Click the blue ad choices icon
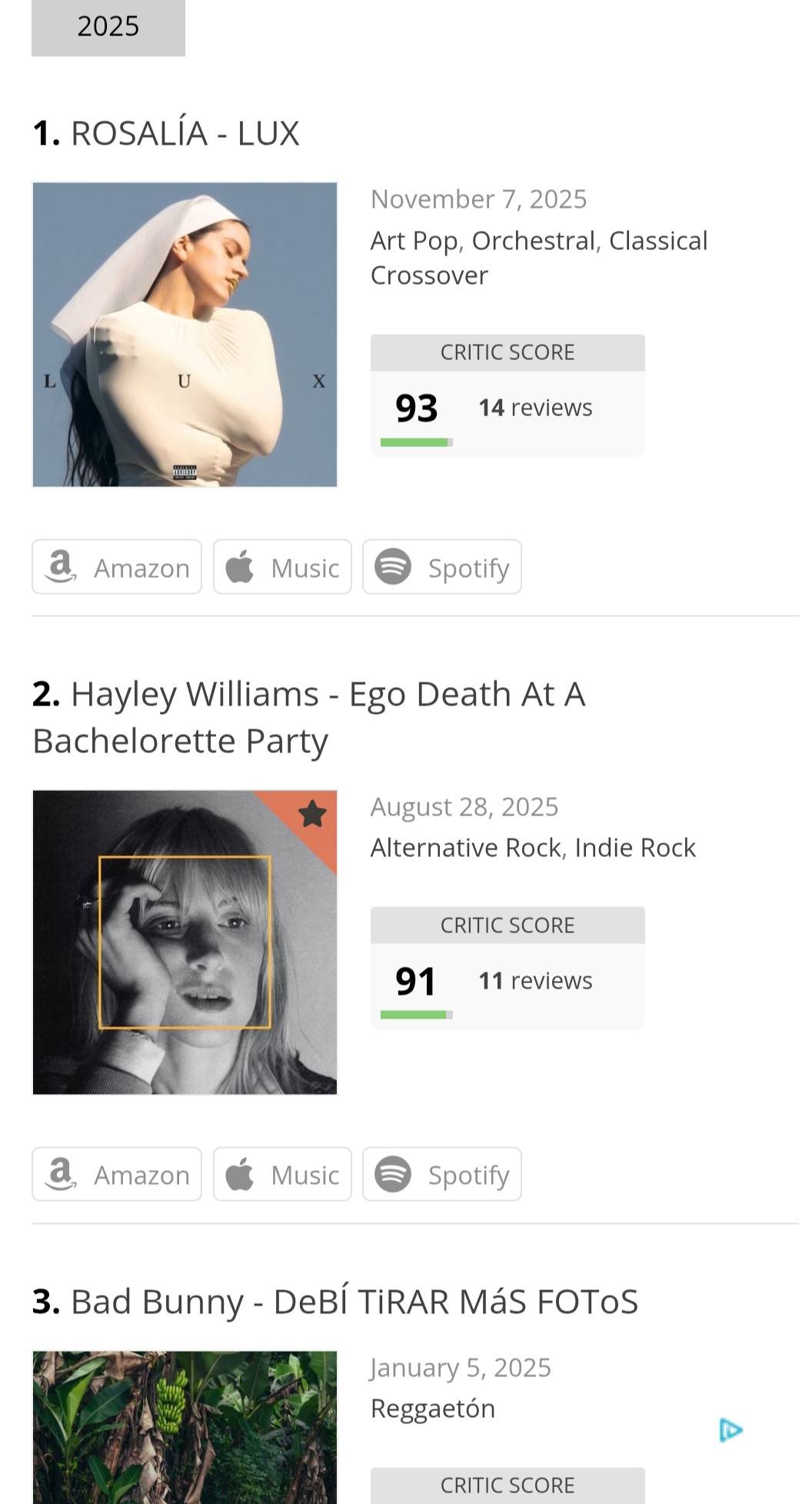812x1504 pixels. [730, 1430]
